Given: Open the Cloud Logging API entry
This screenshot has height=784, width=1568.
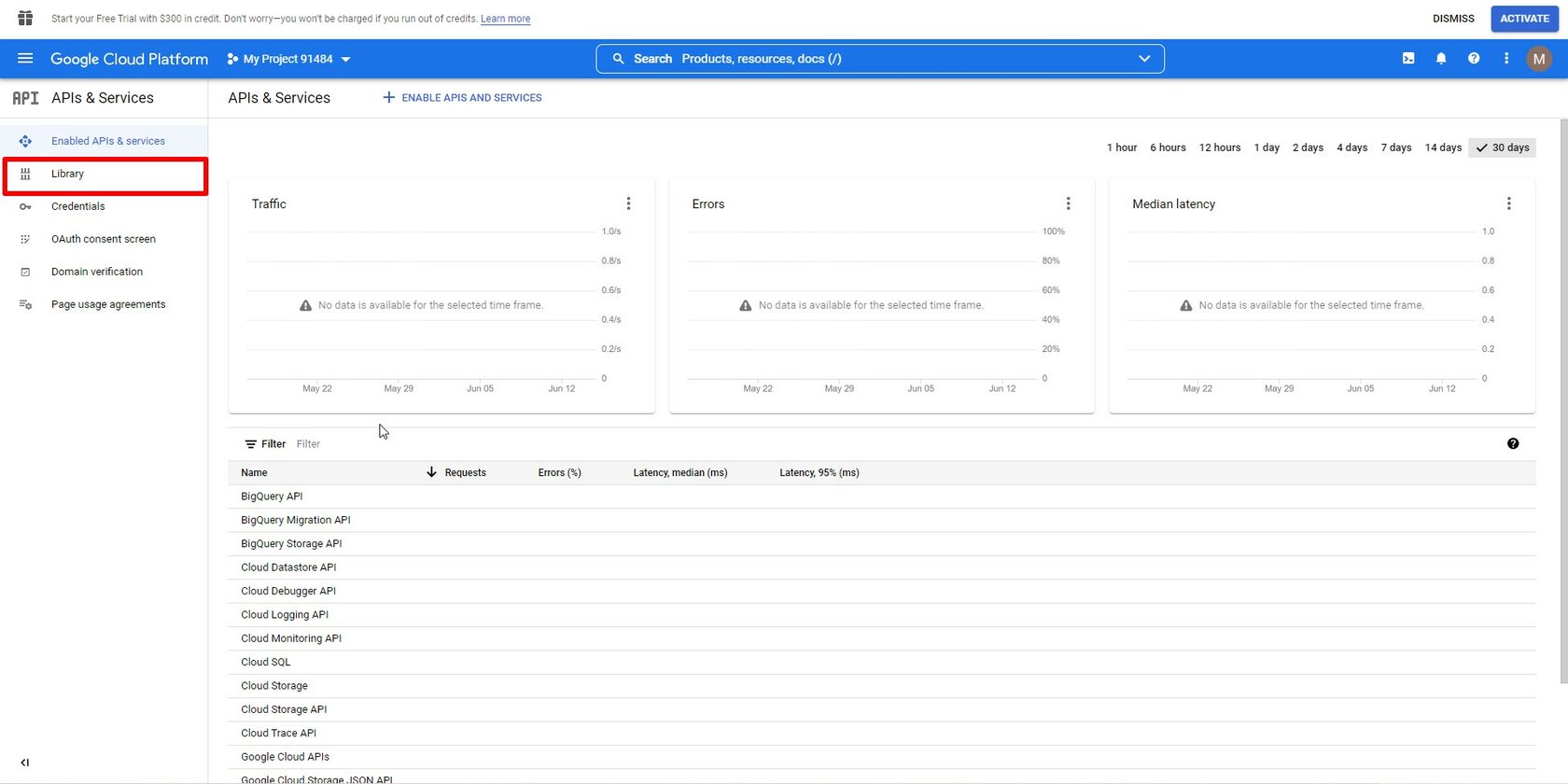Looking at the screenshot, I should tap(285, 615).
